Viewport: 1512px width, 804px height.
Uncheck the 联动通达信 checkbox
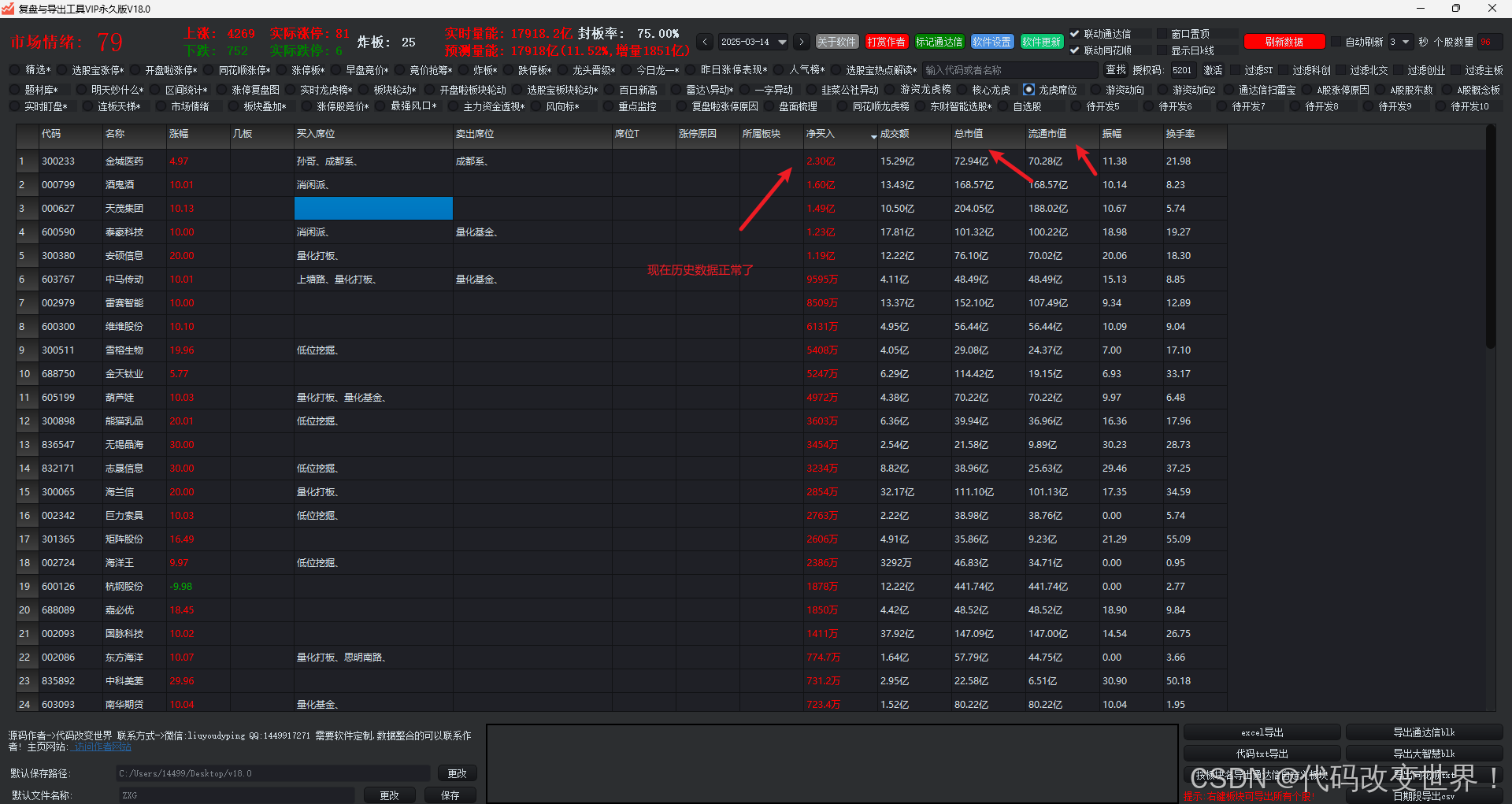click(1075, 34)
